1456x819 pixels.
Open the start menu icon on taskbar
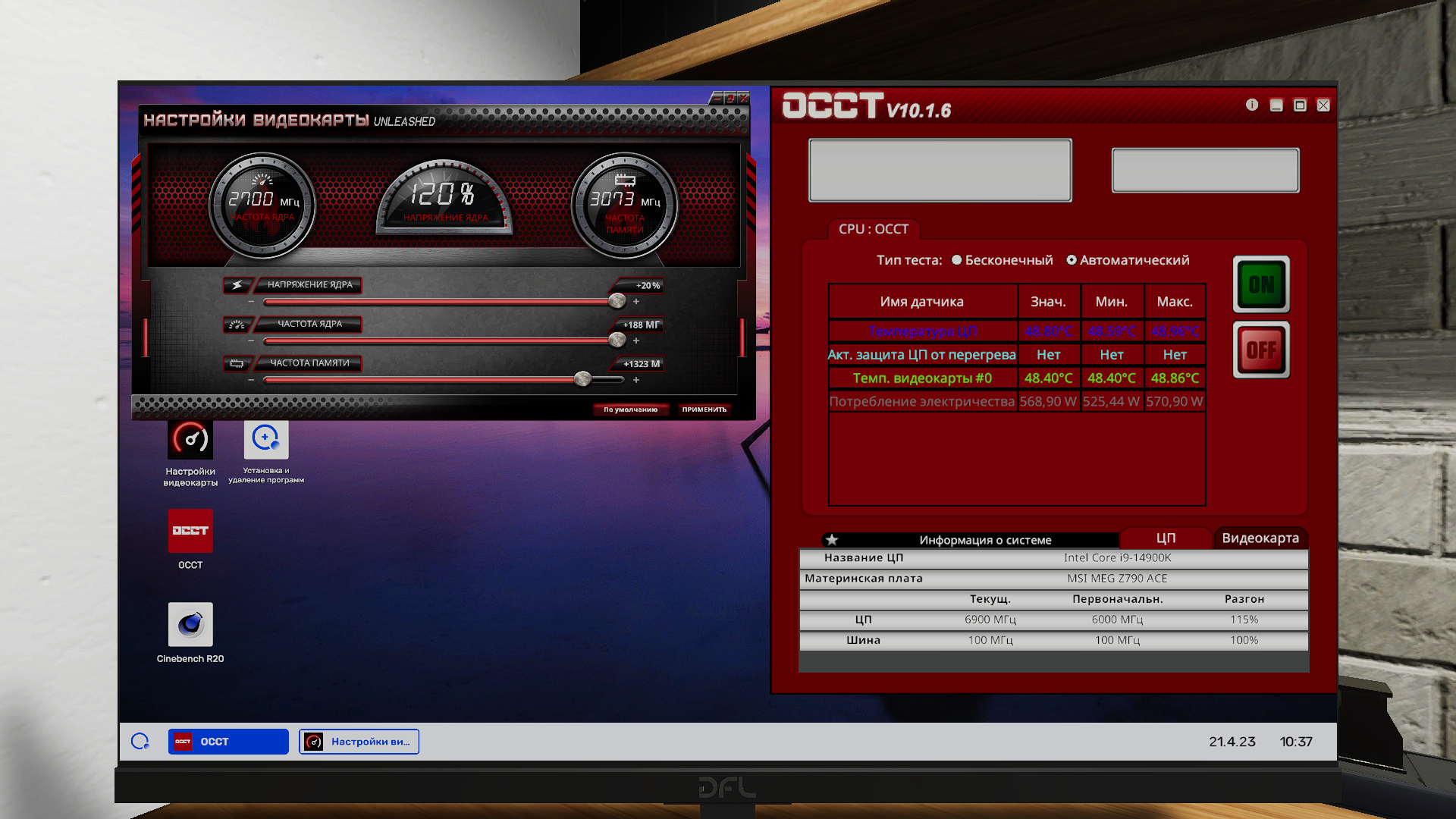pyautogui.click(x=140, y=742)
